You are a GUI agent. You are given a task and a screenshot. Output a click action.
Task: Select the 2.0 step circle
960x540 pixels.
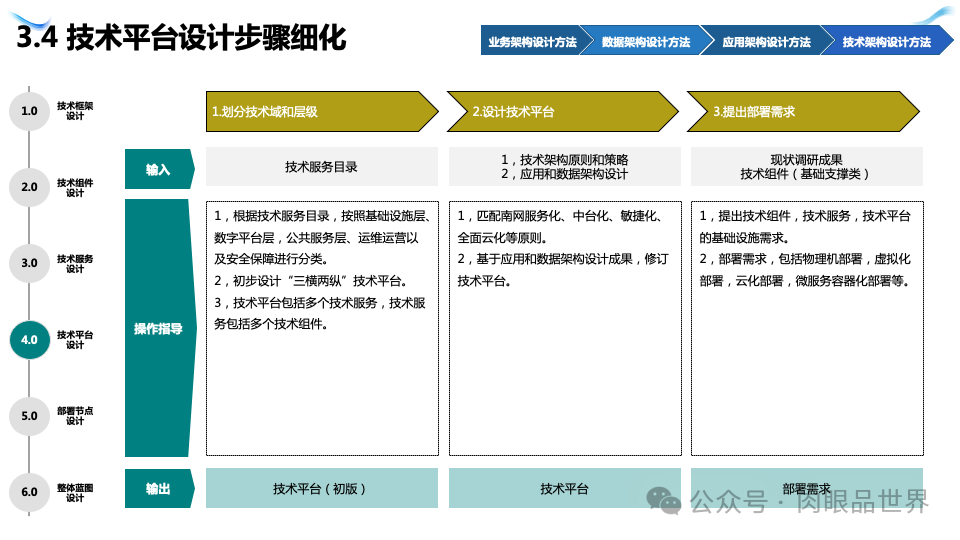tap(29, 187)
